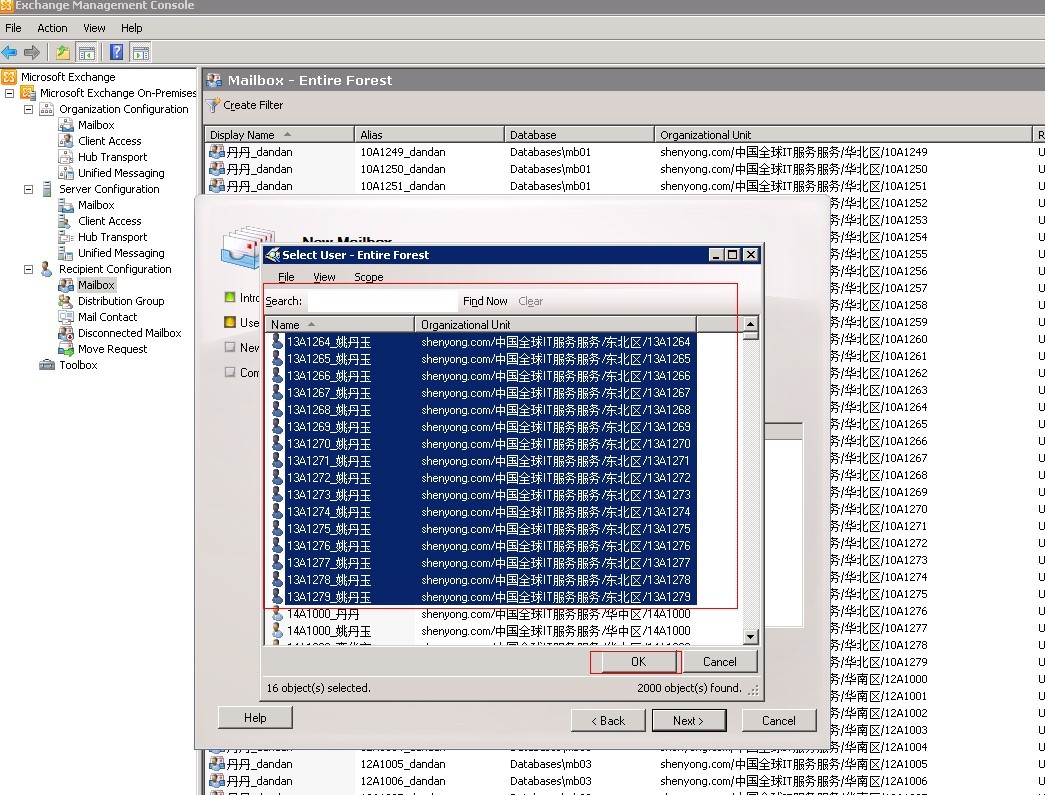Select the Microsoft Exchange root node icon
1045x795 pixels.
click(x=9, y=77)
